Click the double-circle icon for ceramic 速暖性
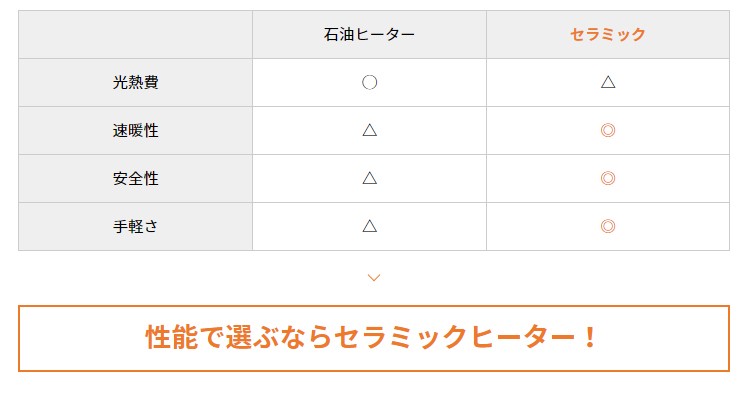Image resolution: width=748 pixels, height=410 pixels. tap(608, 130)
